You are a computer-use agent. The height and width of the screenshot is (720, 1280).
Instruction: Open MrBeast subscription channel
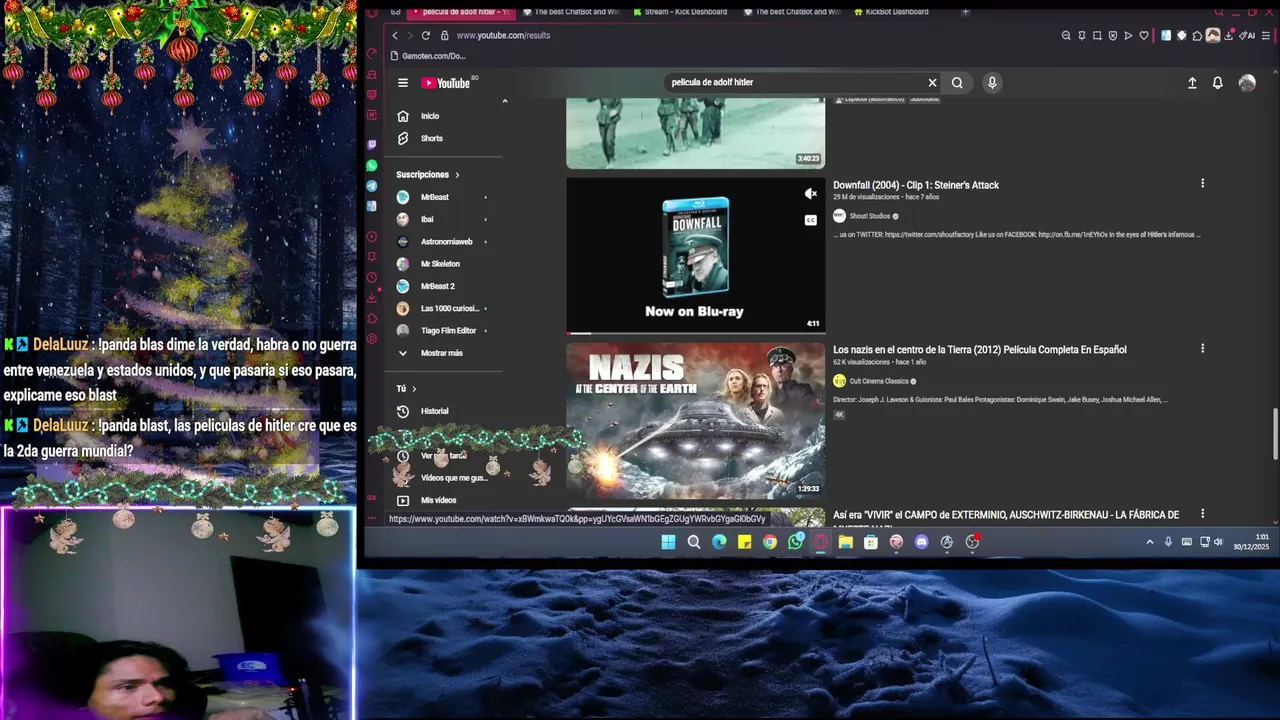[x=434, y=197]
